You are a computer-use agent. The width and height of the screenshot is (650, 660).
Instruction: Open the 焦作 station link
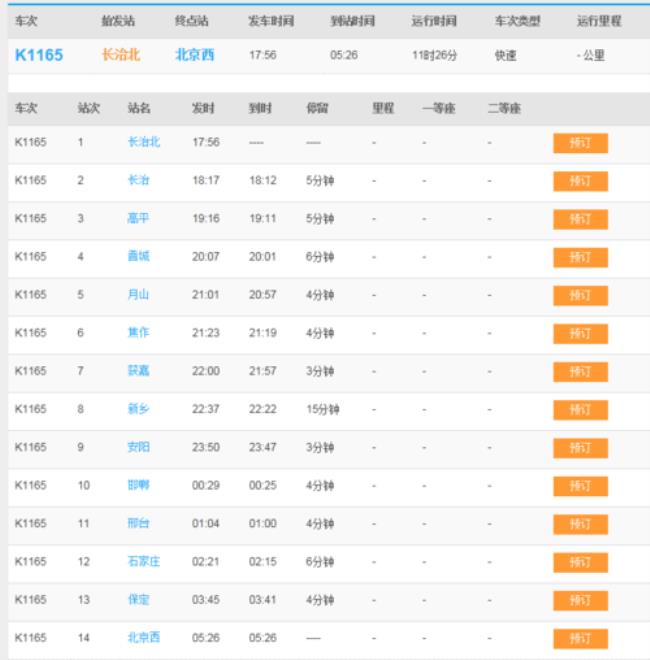tap(139, 333)
